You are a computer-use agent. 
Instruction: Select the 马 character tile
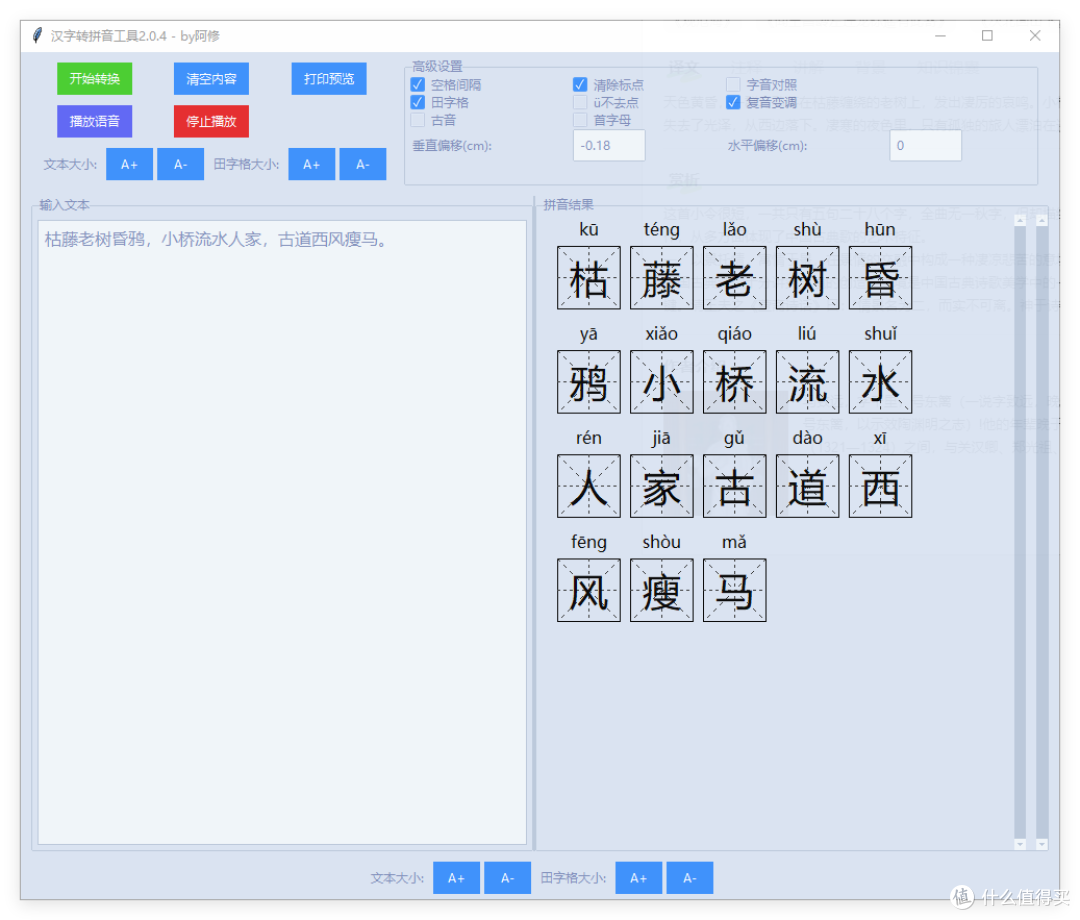click(735, 589)
